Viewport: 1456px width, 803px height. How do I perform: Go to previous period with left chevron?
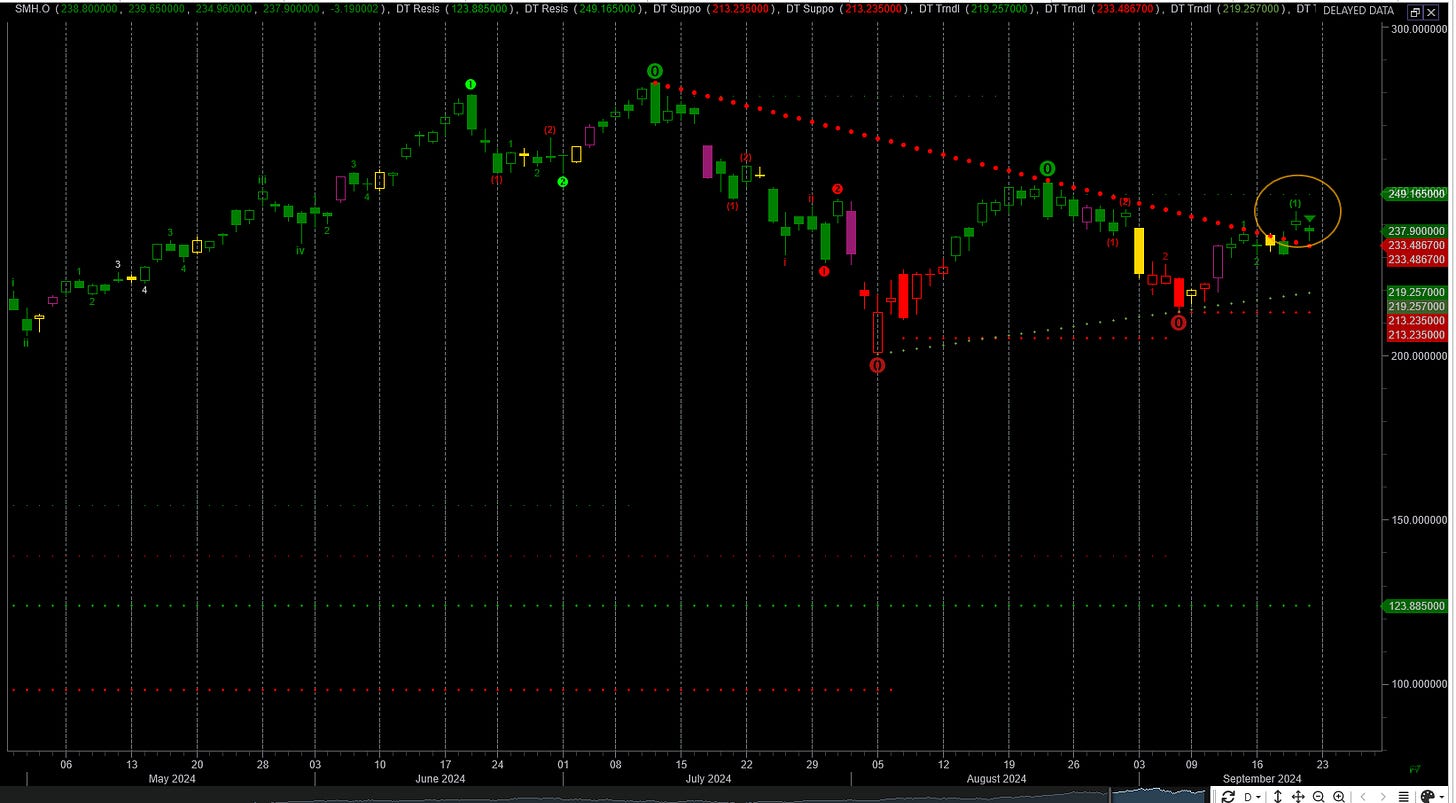(1363, 796)
